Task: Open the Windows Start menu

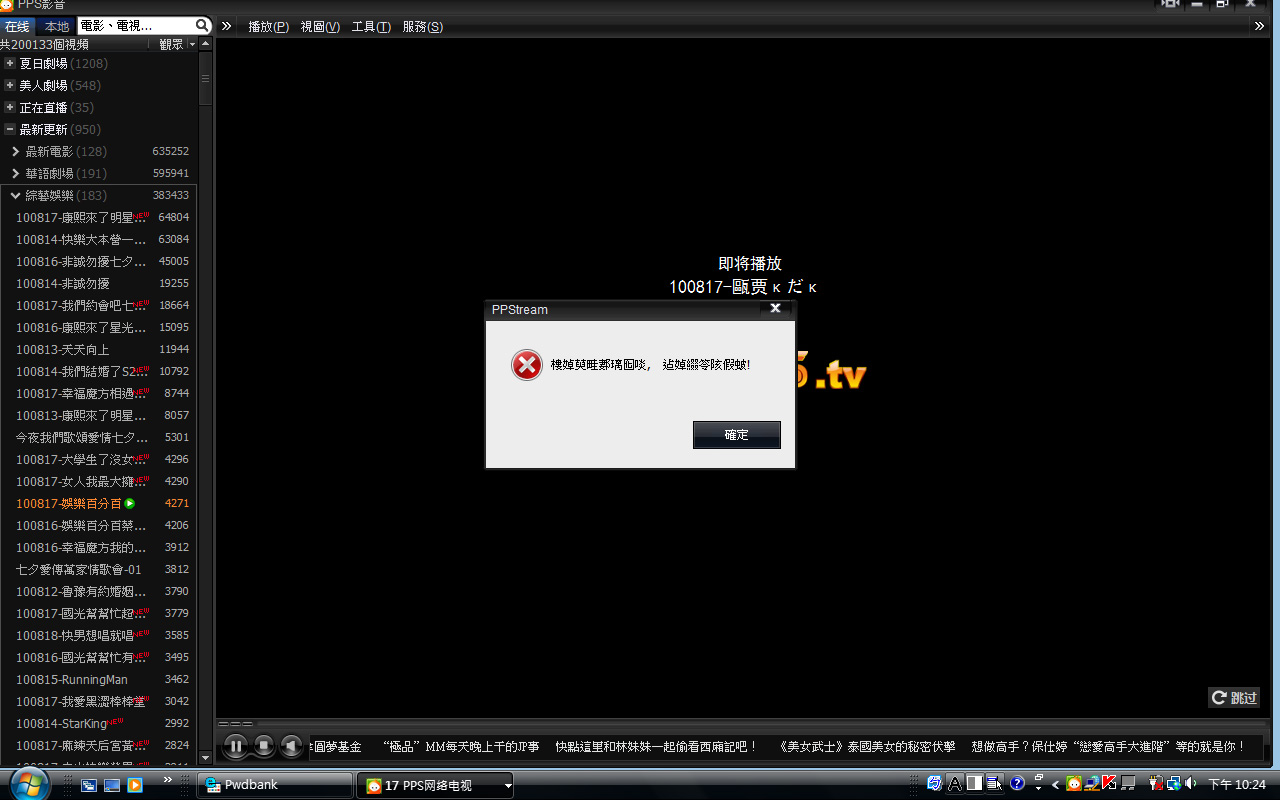Action: click(29, 784)
